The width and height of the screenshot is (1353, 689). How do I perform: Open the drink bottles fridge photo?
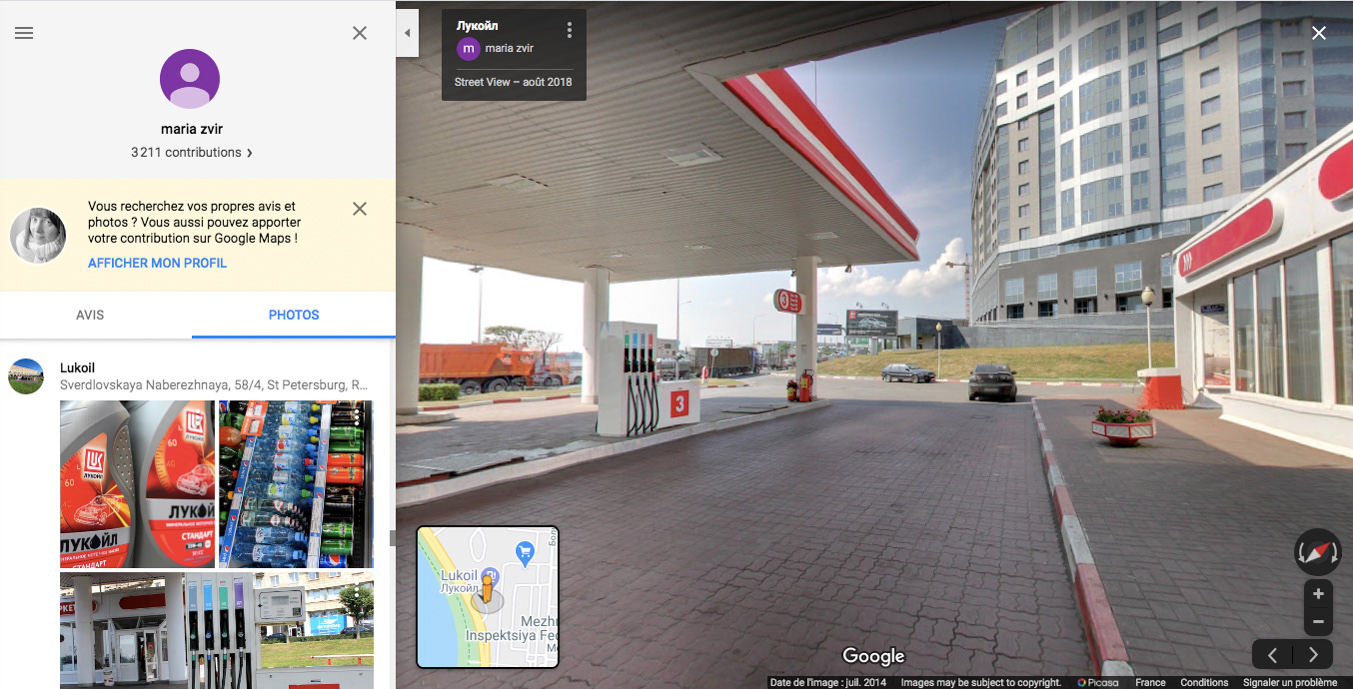(296, 484)
